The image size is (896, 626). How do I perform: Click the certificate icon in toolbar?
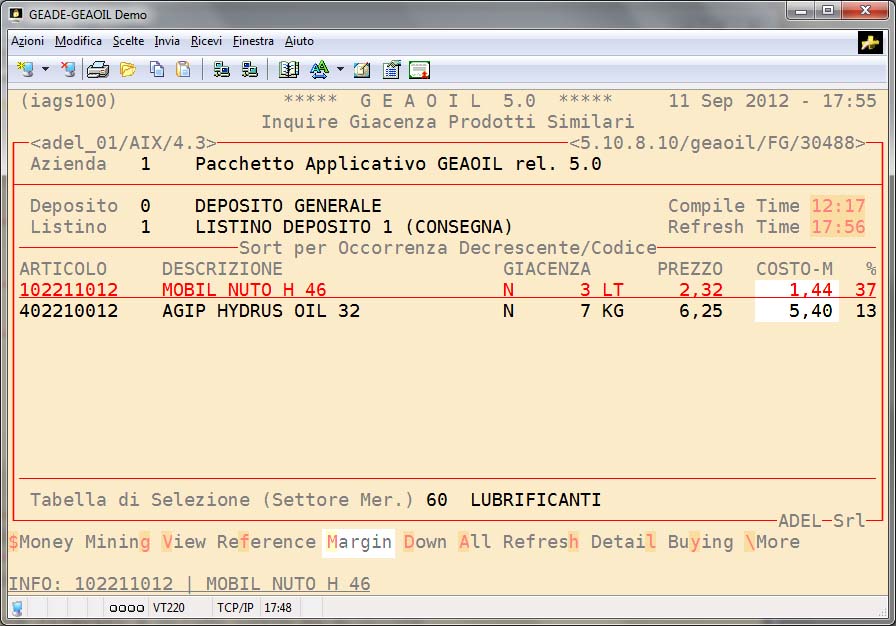(419, 69)
